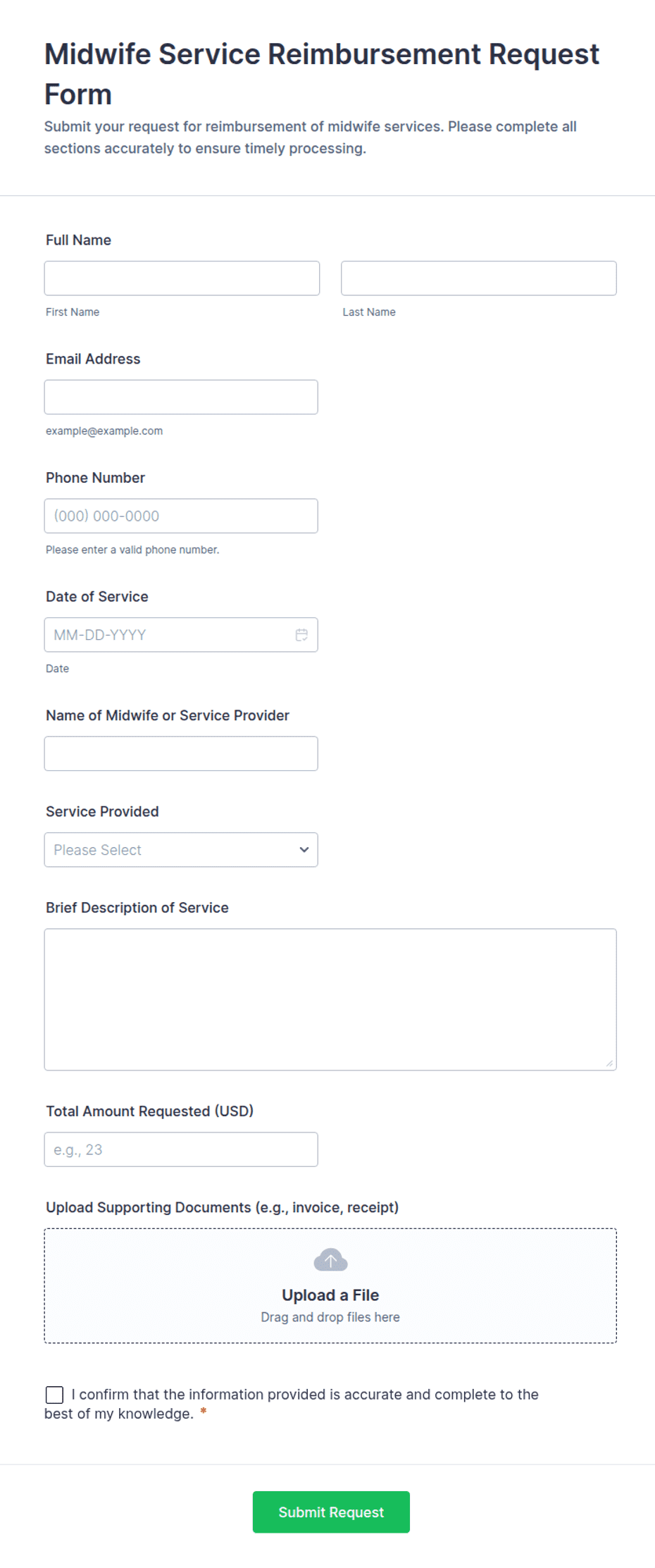The width and height of the screenshot is (655, 1568).
Task: Click the confirmation statement label text
Action: tap(292, 1404)
